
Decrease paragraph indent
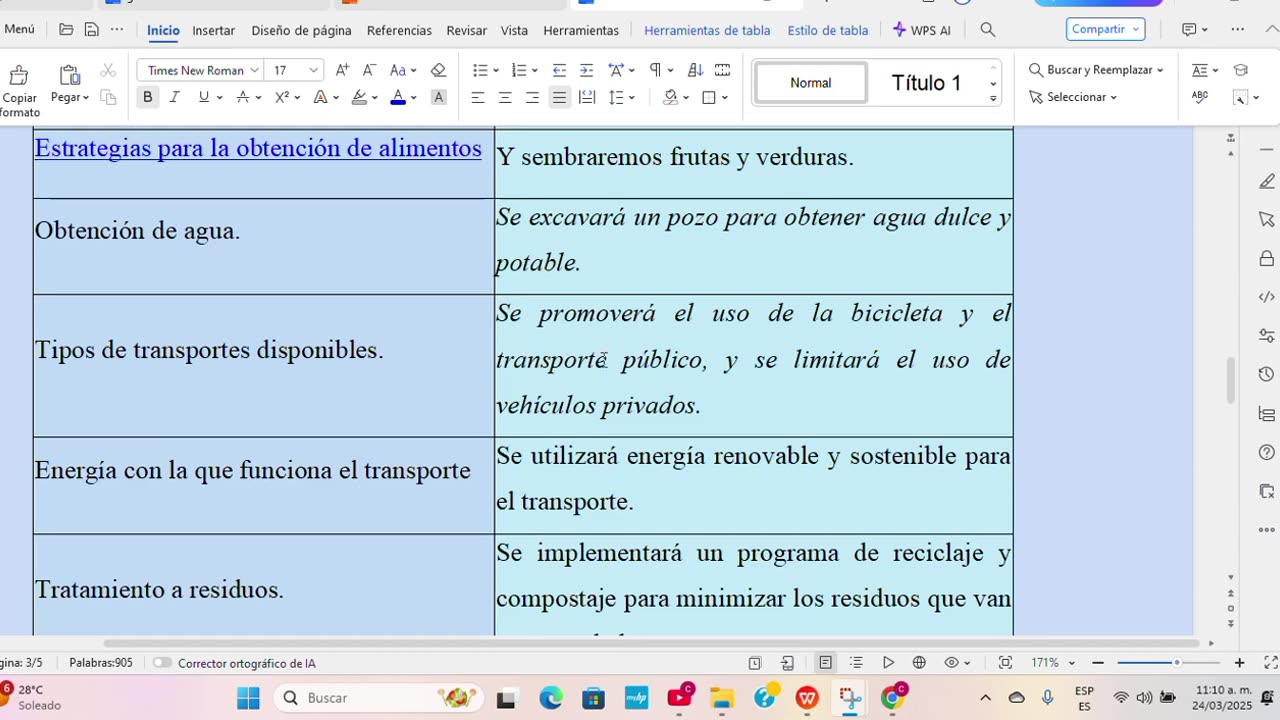559,70
